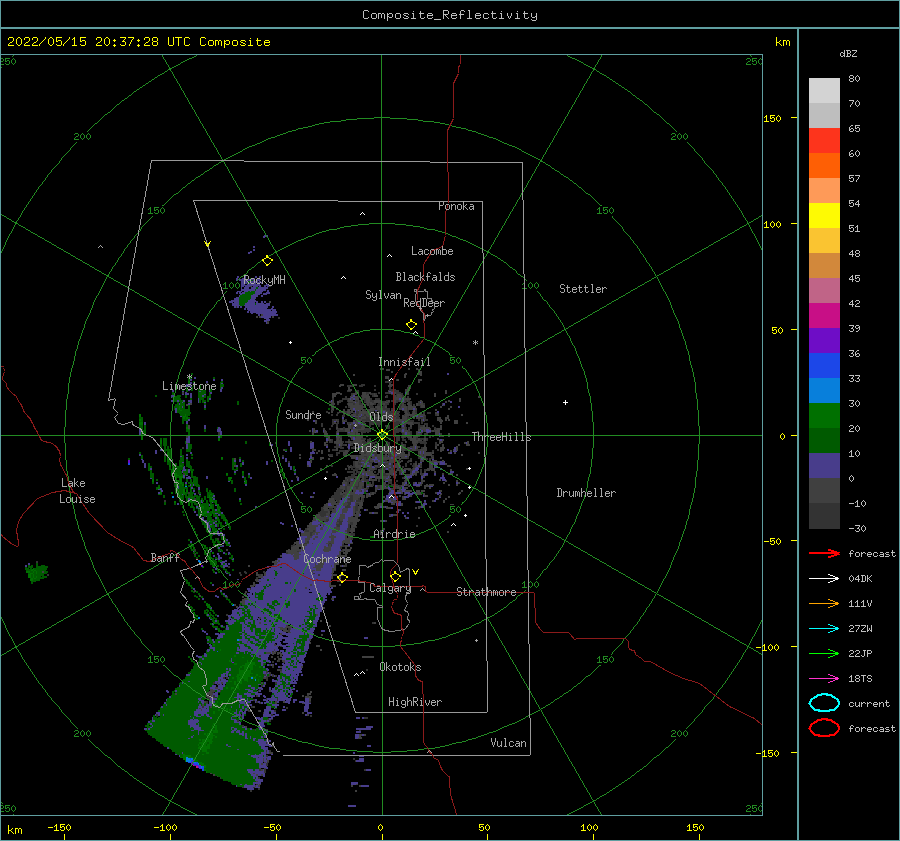Click the 150 tick label on right axis
Screen dimensions: 900x841
click(772, 118)
